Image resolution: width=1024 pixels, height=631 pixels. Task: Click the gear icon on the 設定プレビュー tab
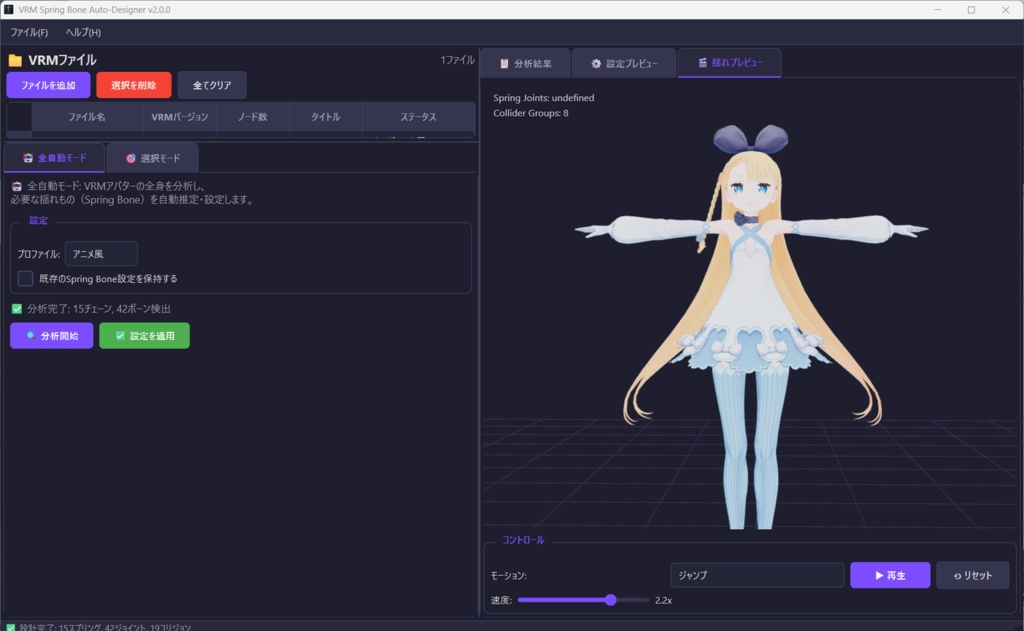pos(597,63)
